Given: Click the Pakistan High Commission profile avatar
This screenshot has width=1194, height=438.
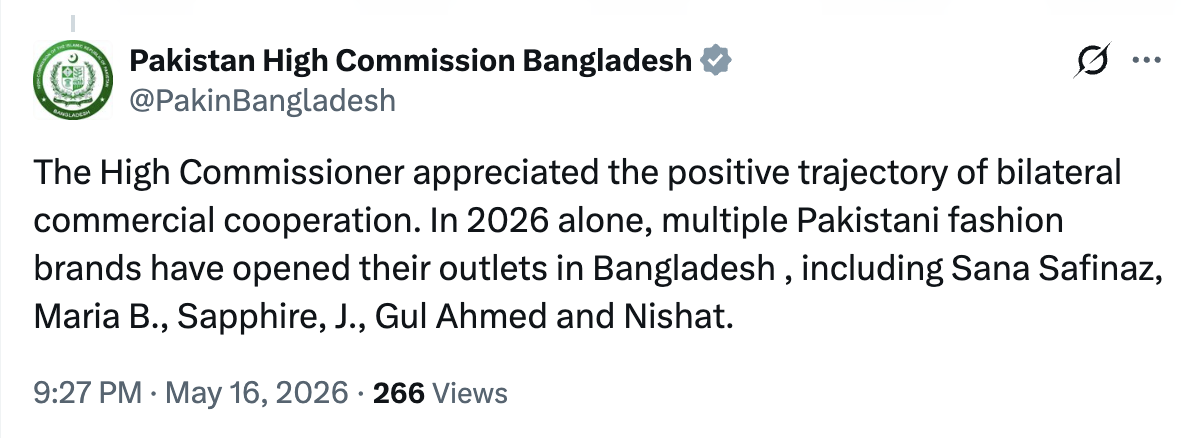Looking at the screenshot, I should (x=72, y=80).
